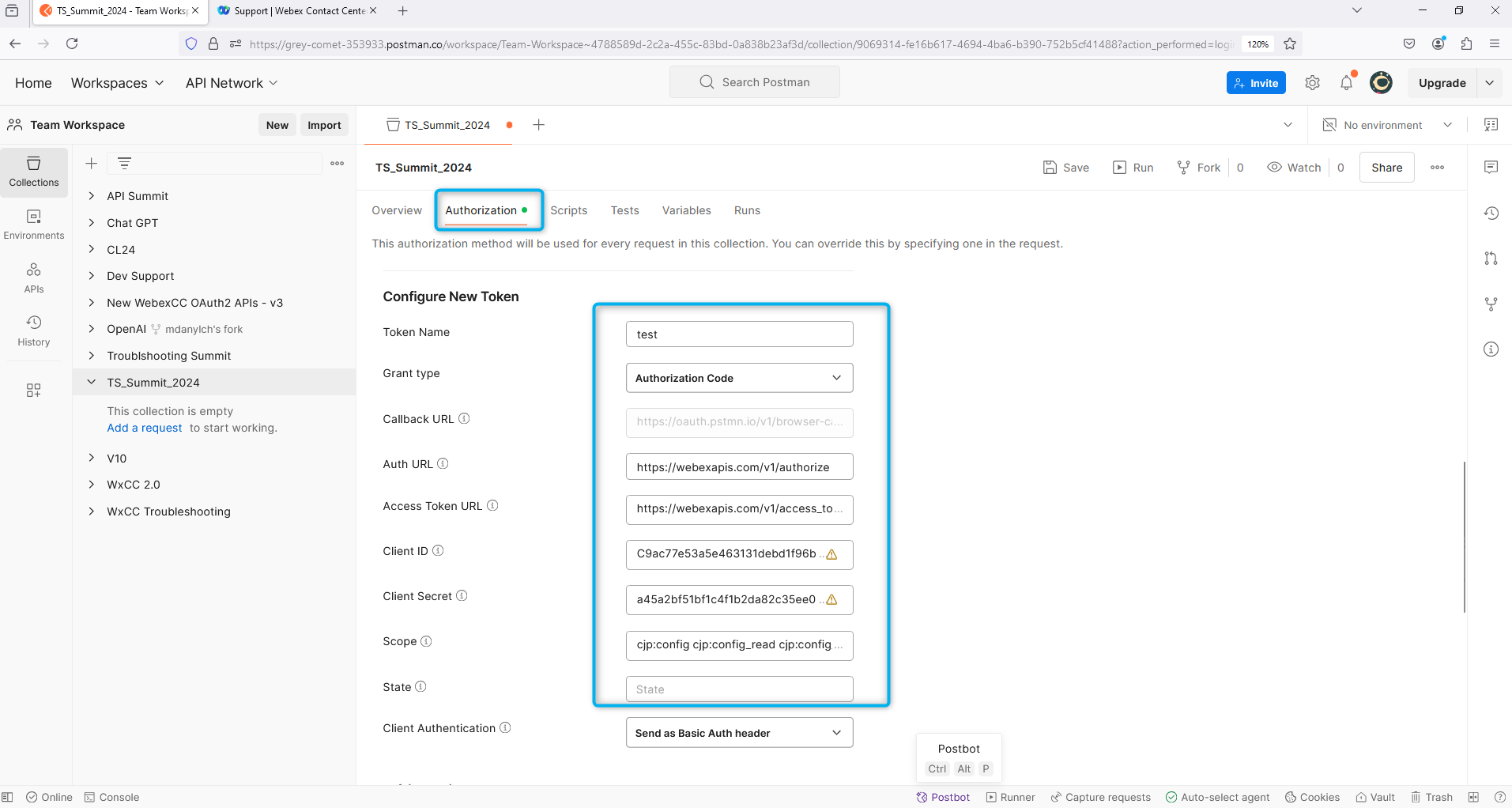
Task: Open the Console in status bar
Action: 111,797
